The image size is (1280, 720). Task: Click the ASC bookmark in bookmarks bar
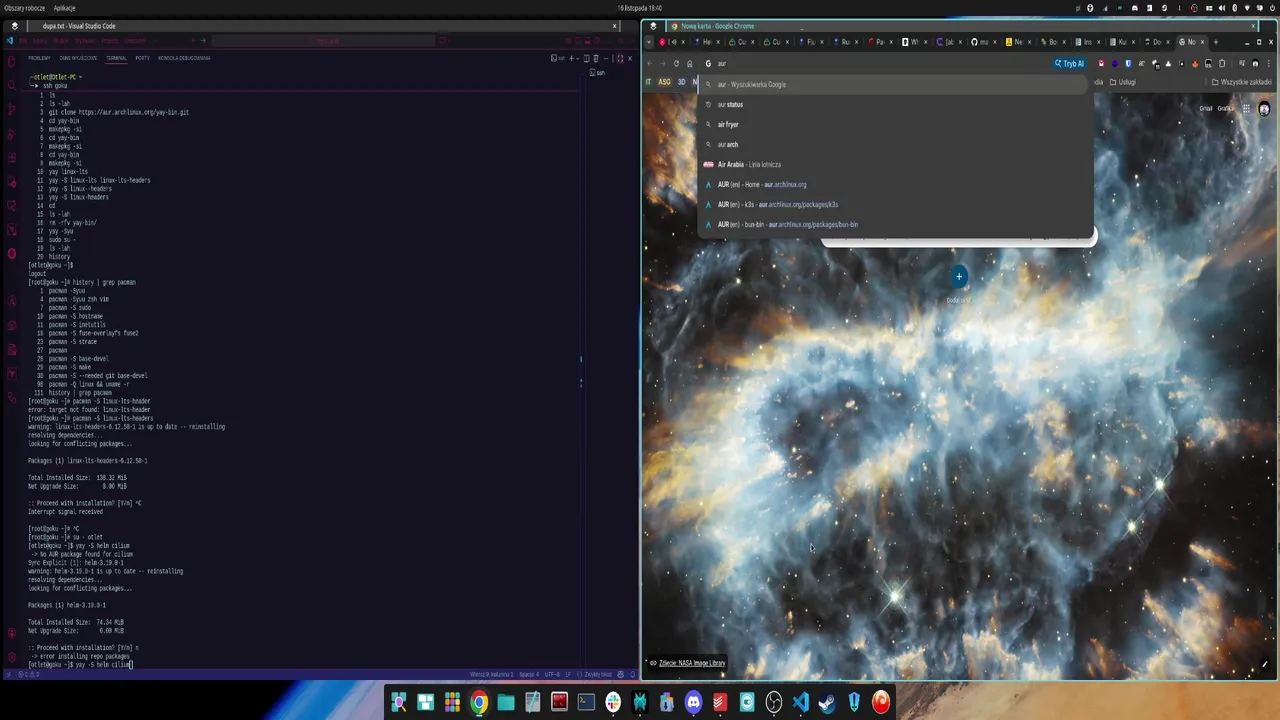664,82
